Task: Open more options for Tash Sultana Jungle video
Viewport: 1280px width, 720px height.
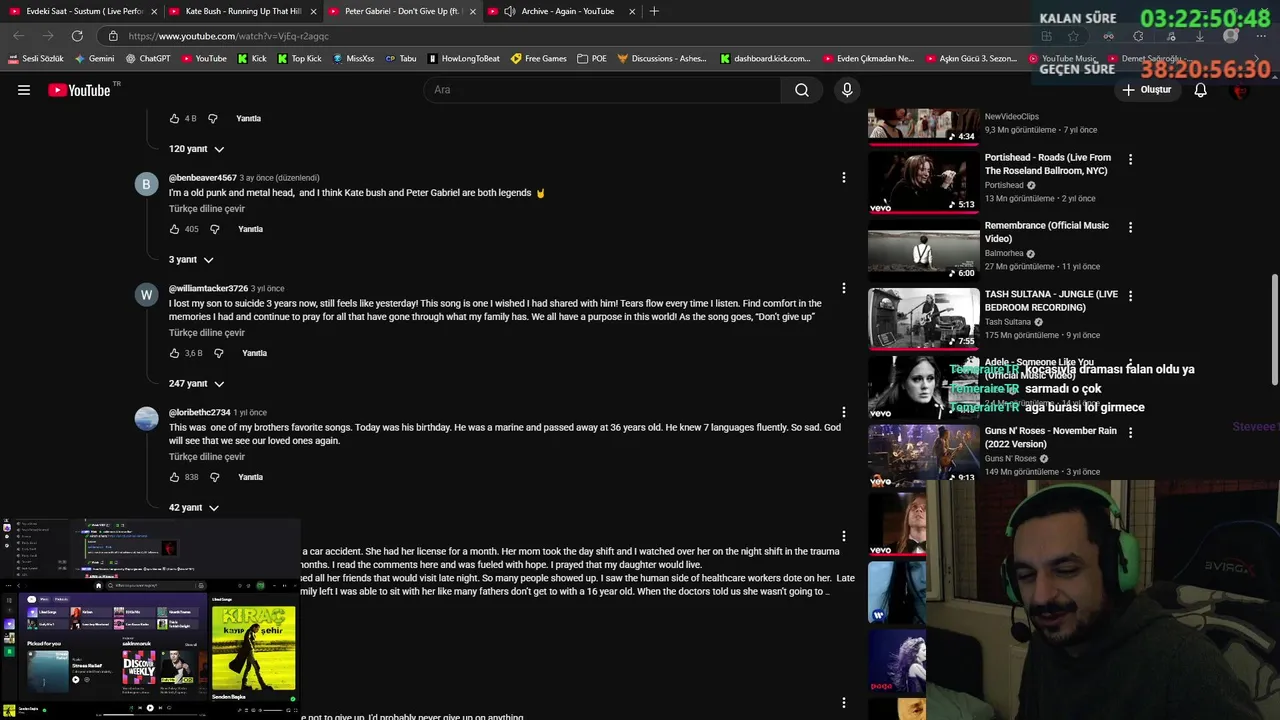Action: click(x=1130, y=296)
